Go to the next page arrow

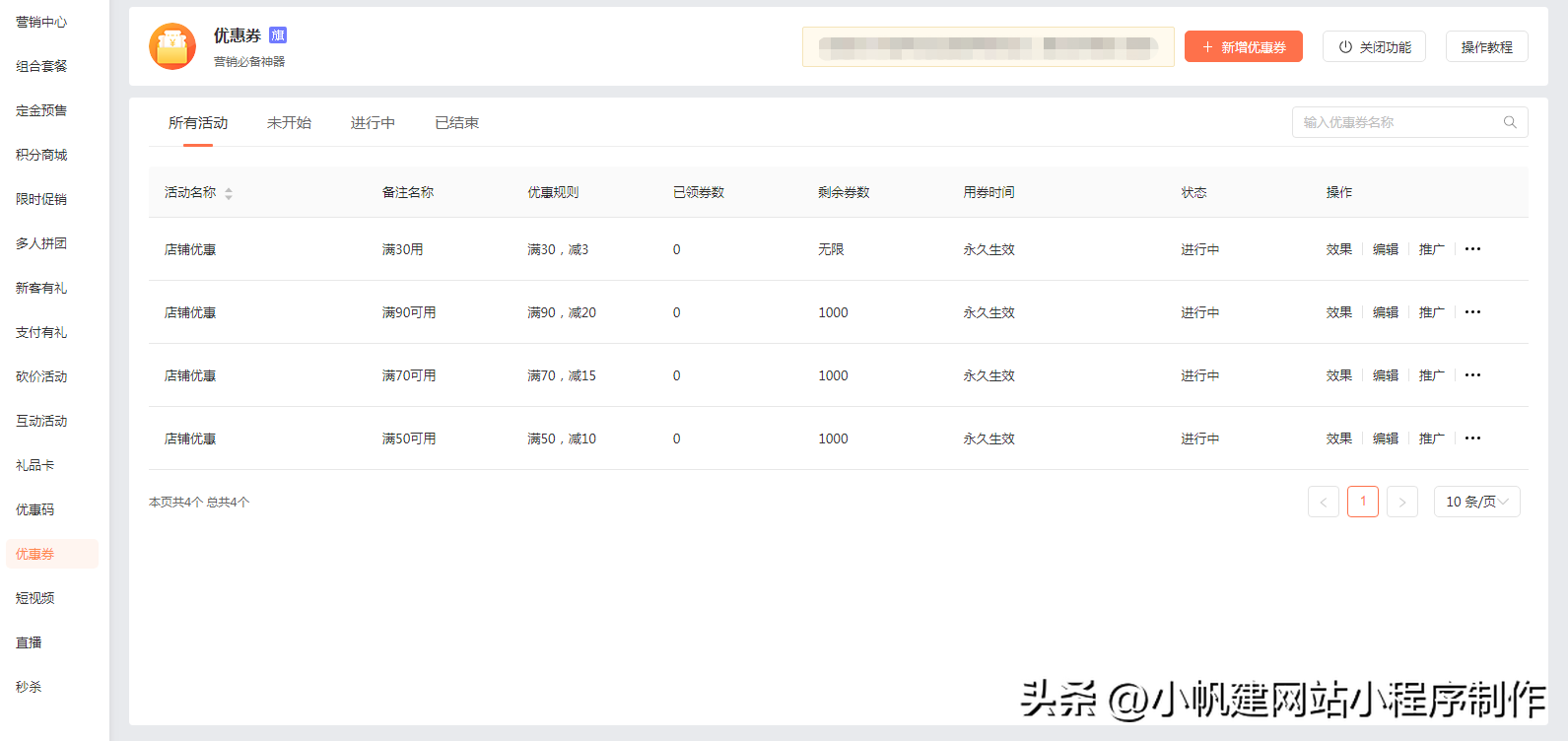1401,502
